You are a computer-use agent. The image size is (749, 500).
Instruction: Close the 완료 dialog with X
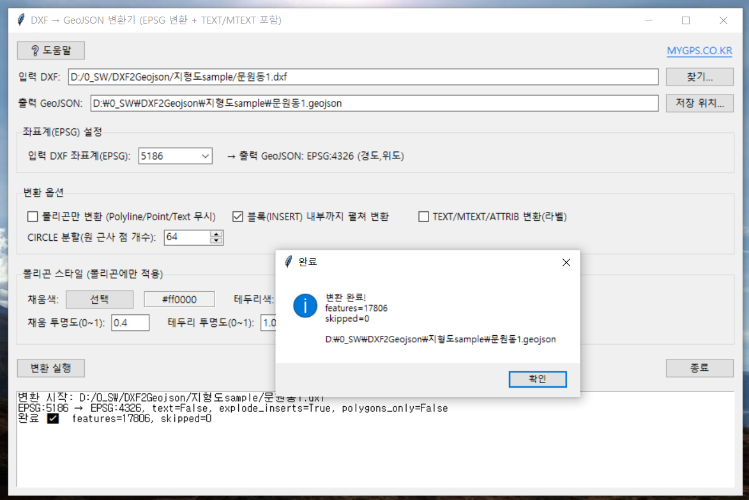566,262
